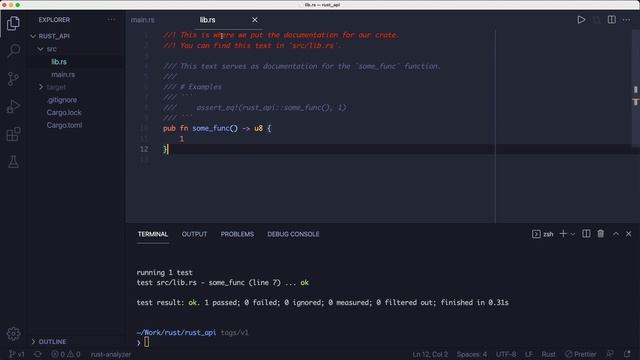Switch to the DEBUG CONSOLE tab
640x360 pixels.
click(x=293, y=234)
